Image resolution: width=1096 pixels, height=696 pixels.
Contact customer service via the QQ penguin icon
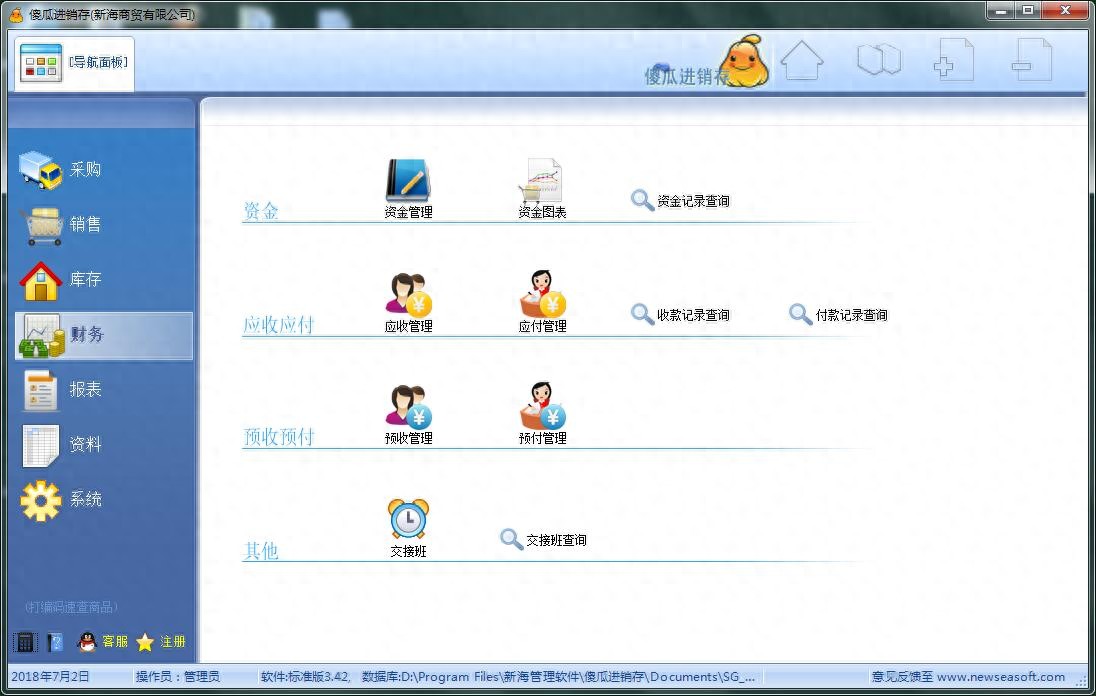click(x=86, y=641)
